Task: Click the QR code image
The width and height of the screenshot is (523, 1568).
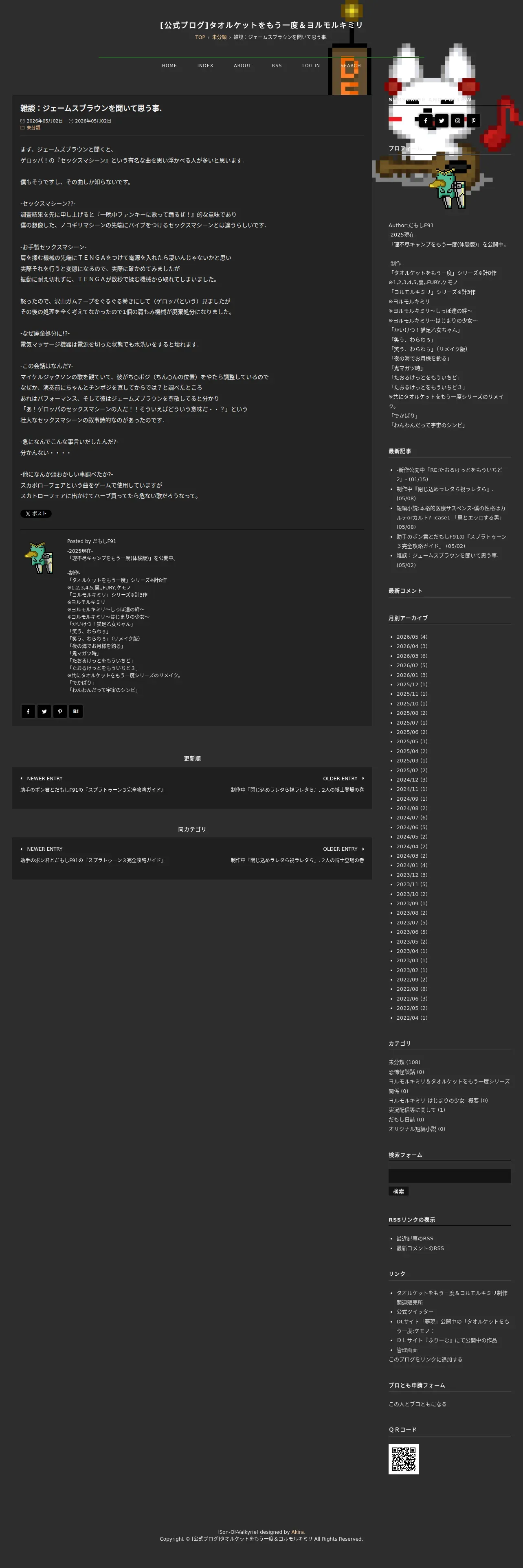Action: [x=404, y=1459]
